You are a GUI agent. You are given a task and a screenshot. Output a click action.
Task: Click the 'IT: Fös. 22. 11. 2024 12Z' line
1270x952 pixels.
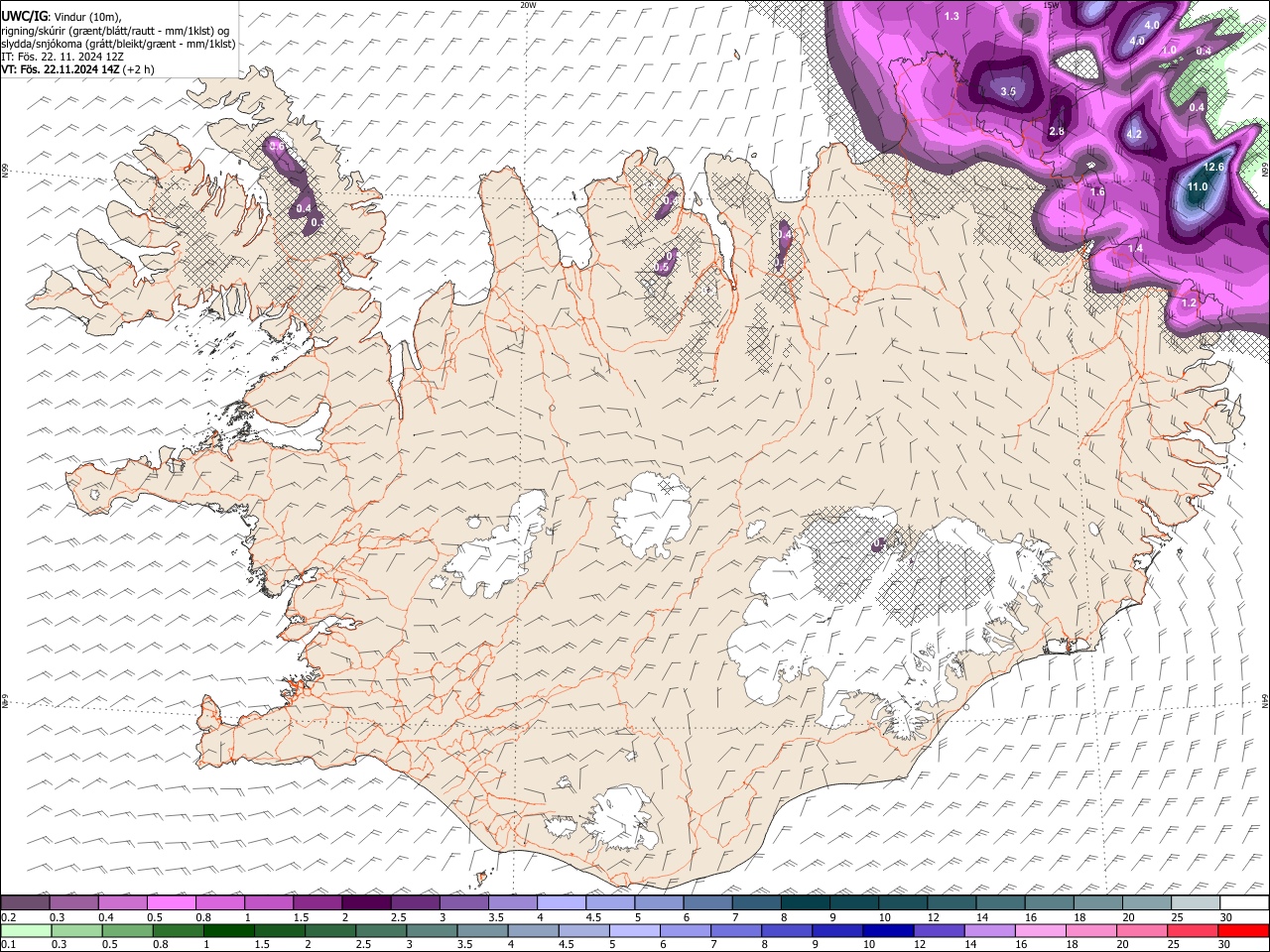[63, 57]
